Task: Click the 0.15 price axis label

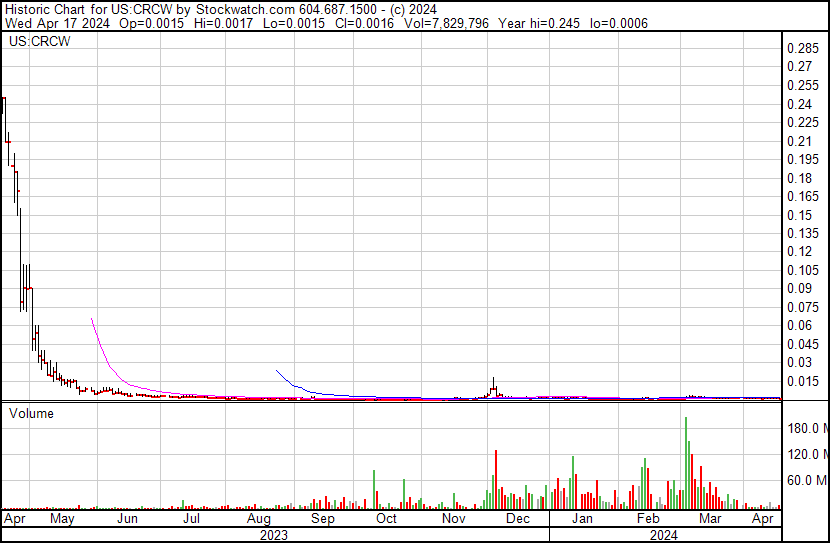Action: tap(799, 215)
